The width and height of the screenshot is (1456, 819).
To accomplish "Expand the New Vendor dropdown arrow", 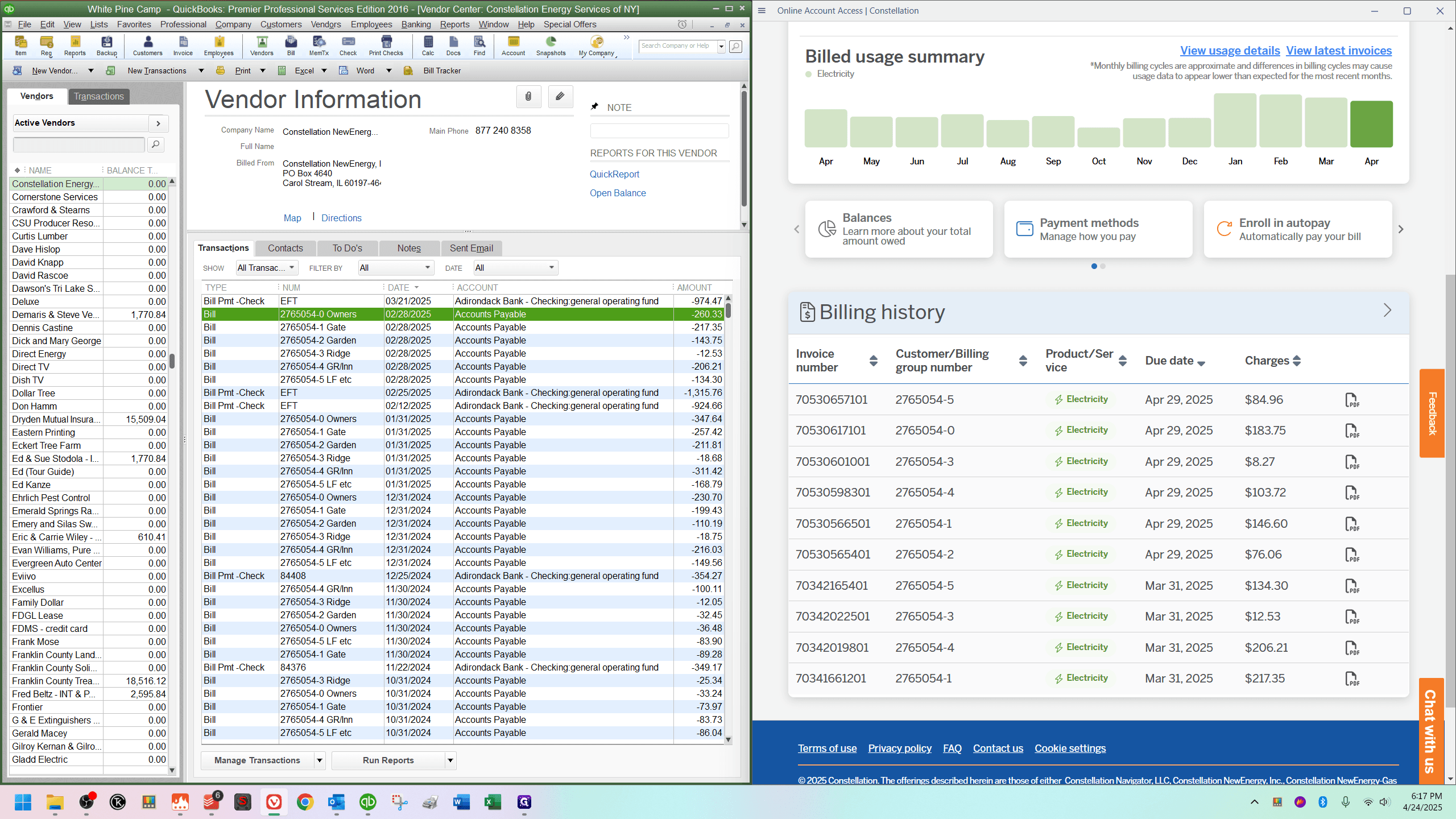I will 90,71.
